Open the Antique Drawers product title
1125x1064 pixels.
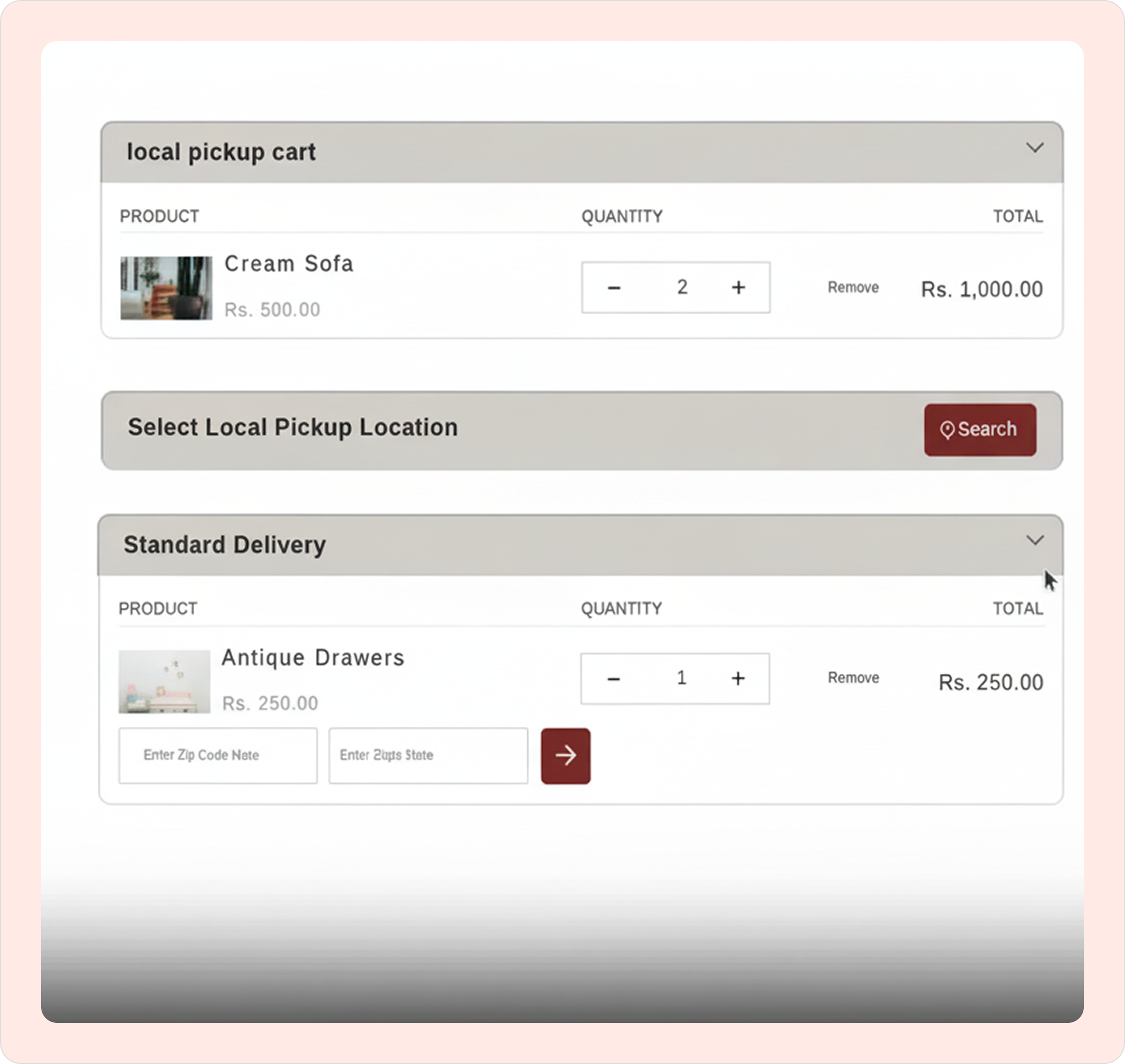(313, 658)
